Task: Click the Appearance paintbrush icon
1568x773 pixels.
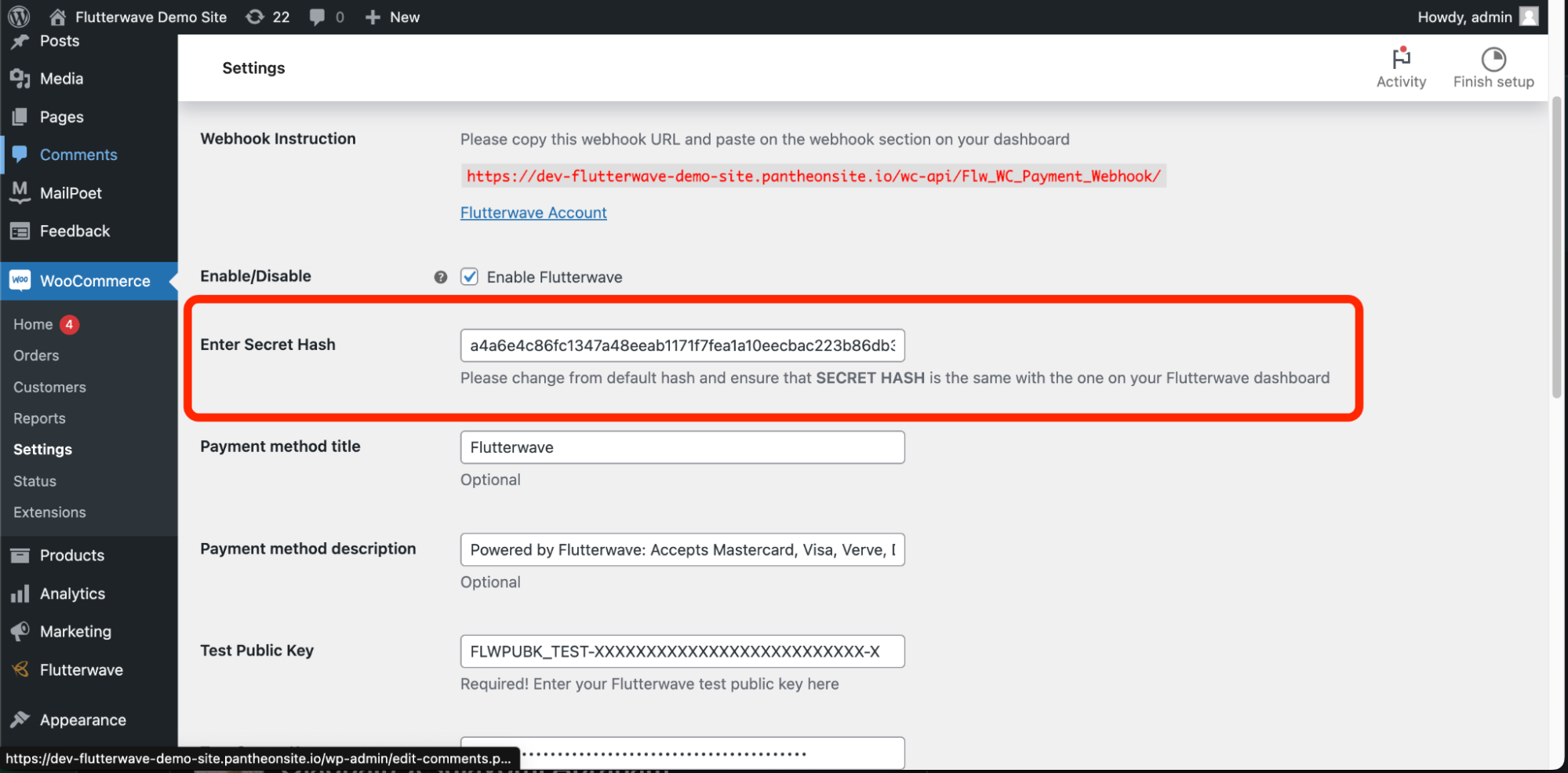Action: pyautogui.click(x=20, y=720)
